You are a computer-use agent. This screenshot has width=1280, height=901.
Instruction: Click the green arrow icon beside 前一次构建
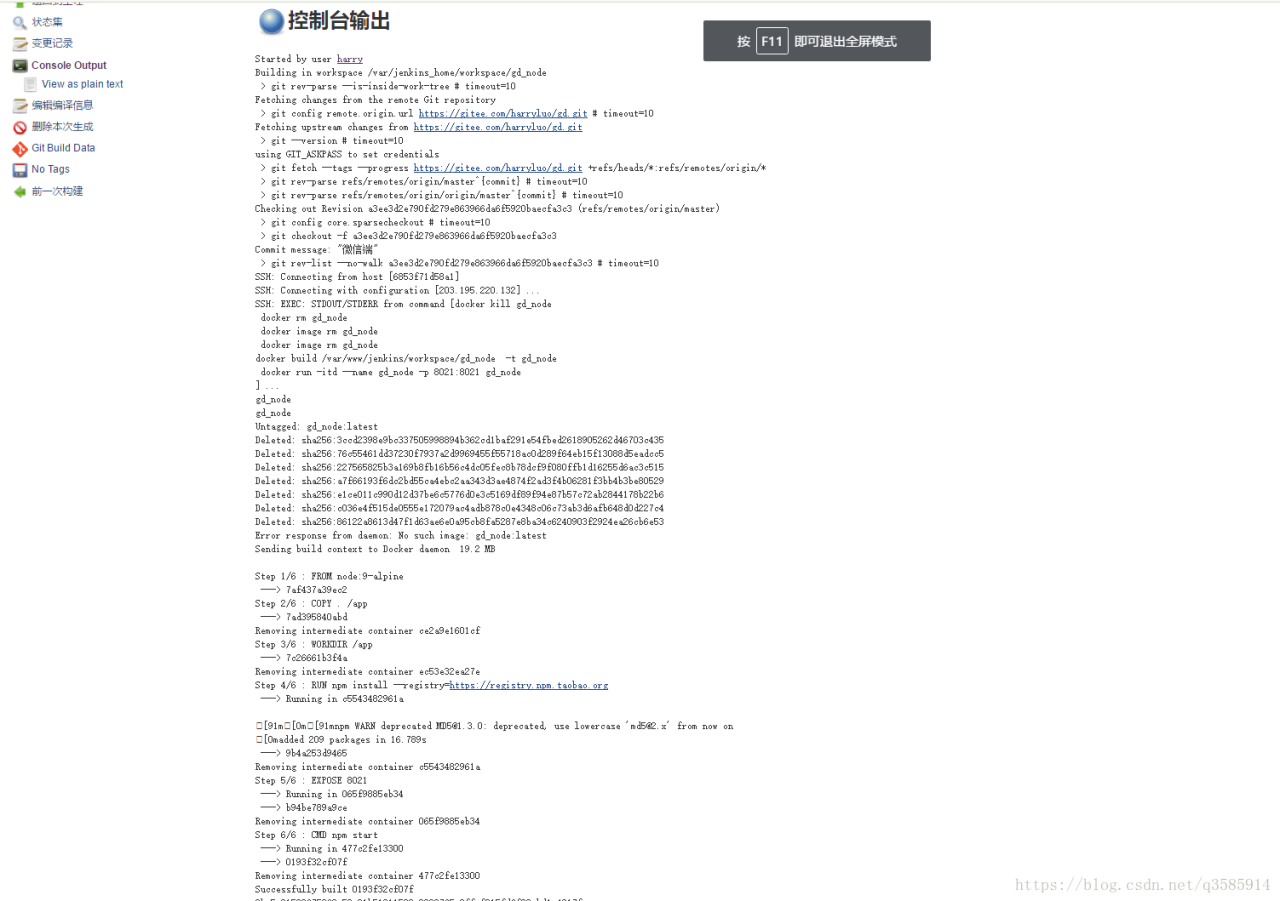point(20,191)
